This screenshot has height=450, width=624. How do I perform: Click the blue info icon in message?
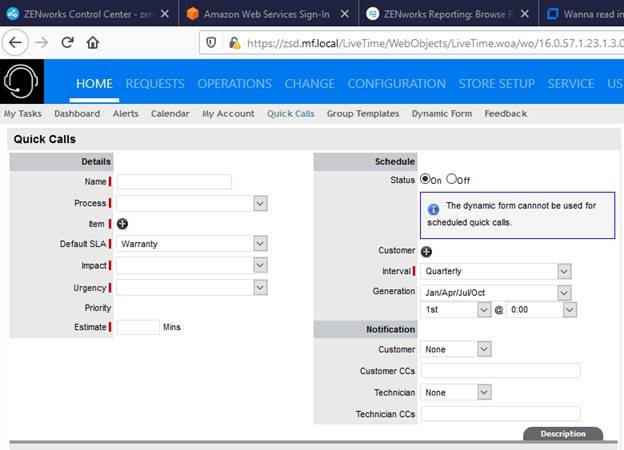(x=433, y=209)
